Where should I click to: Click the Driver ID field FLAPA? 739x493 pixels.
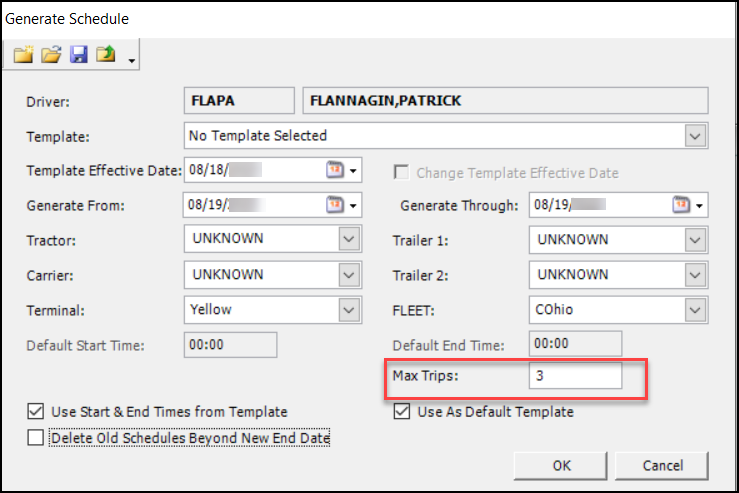[x=238, y=100]
